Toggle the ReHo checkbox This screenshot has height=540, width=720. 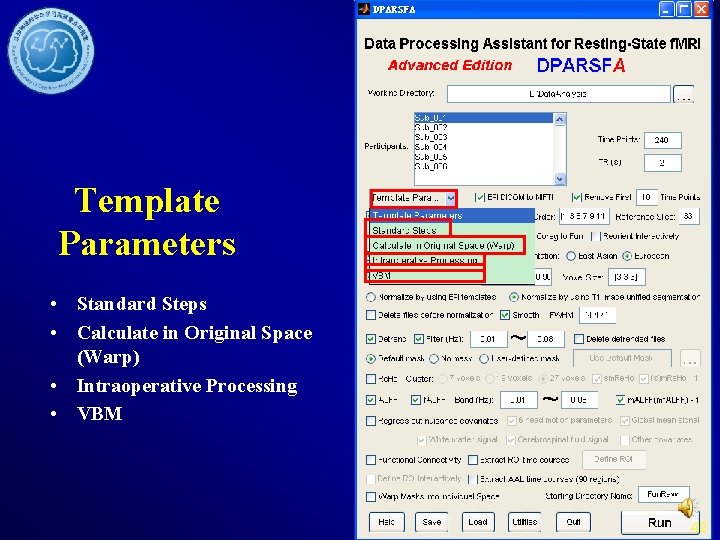click(x=371, y=379)
